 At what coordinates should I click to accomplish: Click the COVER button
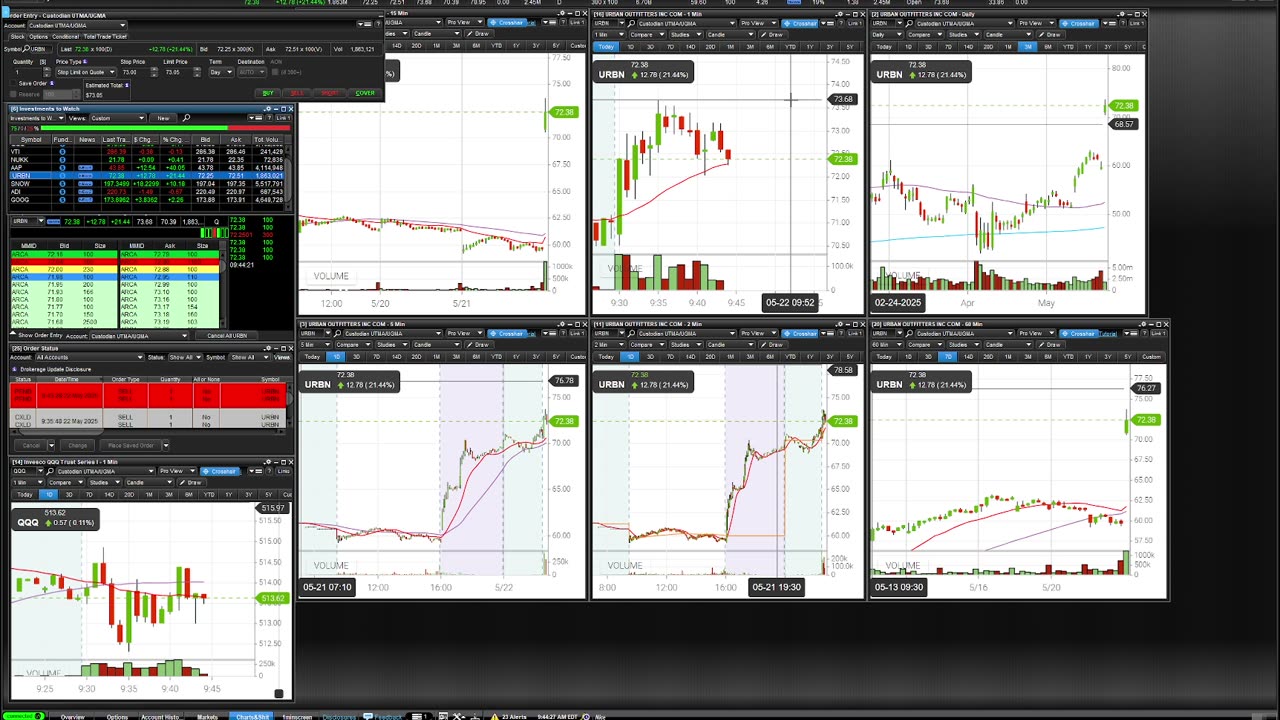(365, 93)
